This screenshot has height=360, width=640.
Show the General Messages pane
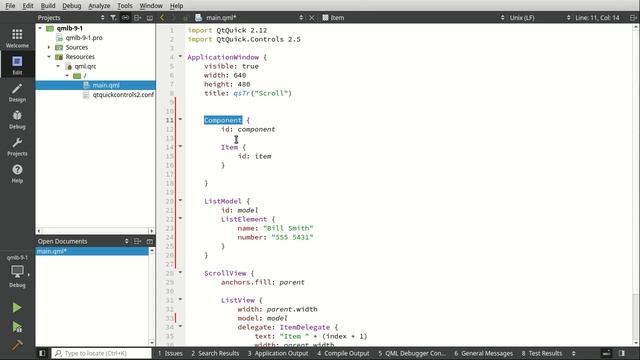pyautogui.click(x=484, y=353)
